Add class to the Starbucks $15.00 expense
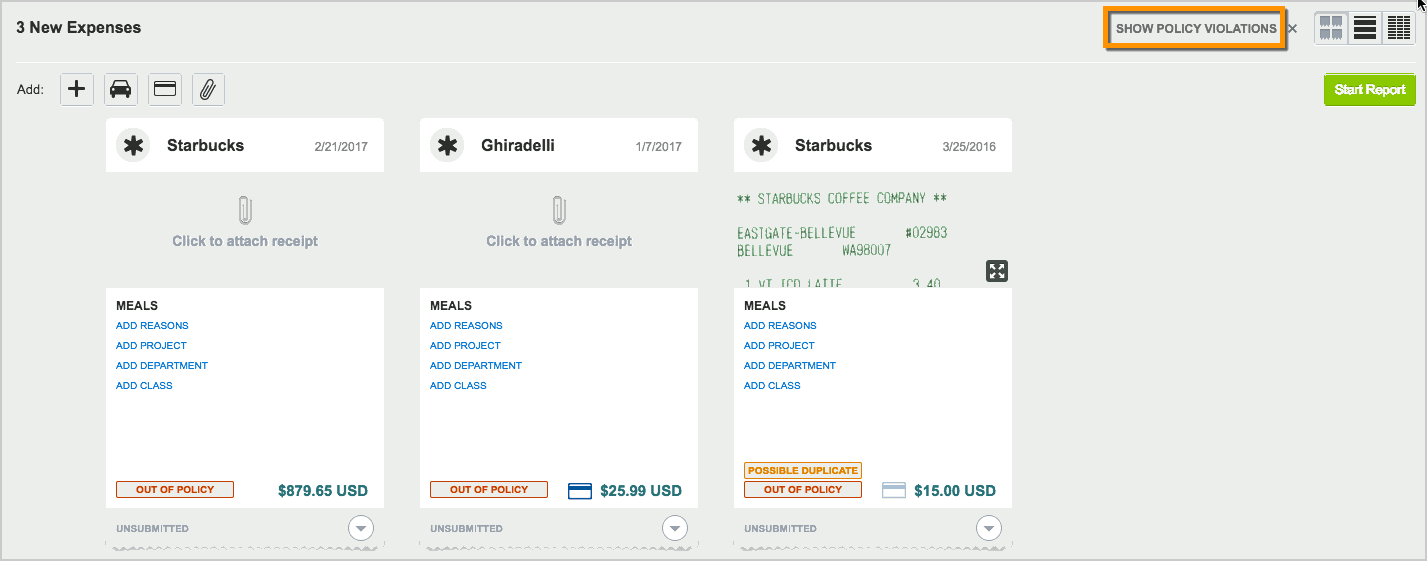 coord(772,386)
